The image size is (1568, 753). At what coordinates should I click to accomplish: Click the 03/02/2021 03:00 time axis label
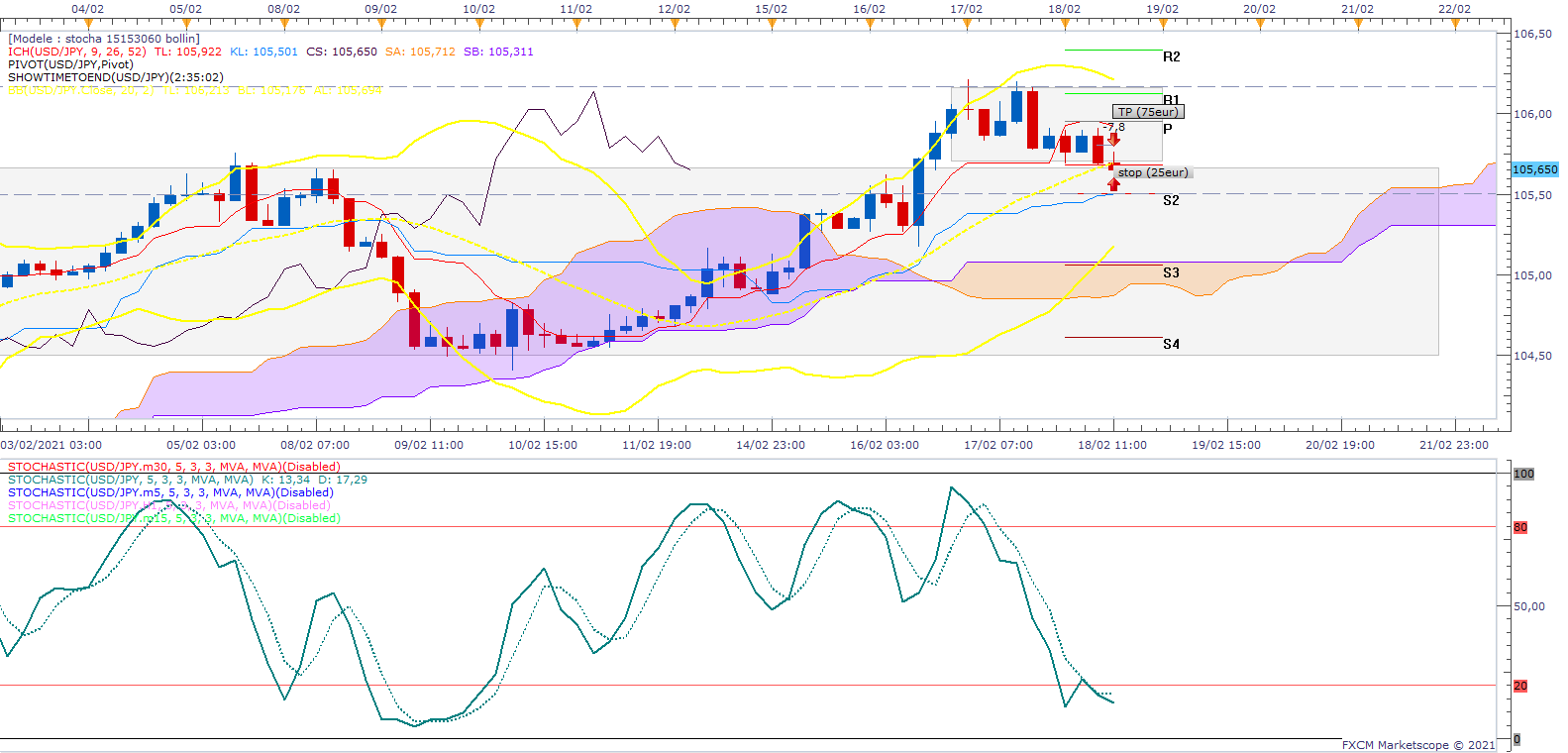(x=51, y=445)
